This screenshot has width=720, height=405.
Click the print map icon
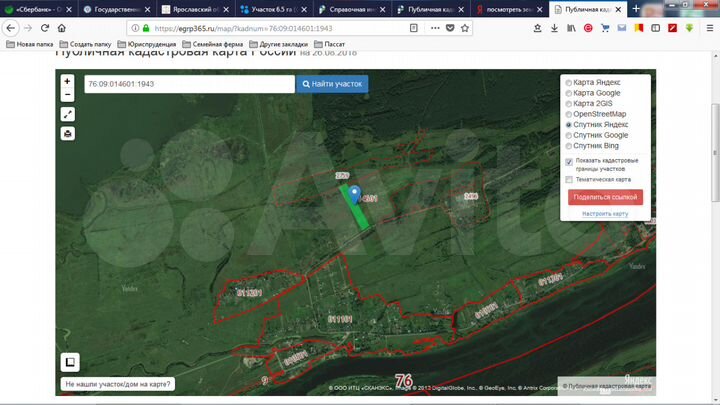click(67, 134)
